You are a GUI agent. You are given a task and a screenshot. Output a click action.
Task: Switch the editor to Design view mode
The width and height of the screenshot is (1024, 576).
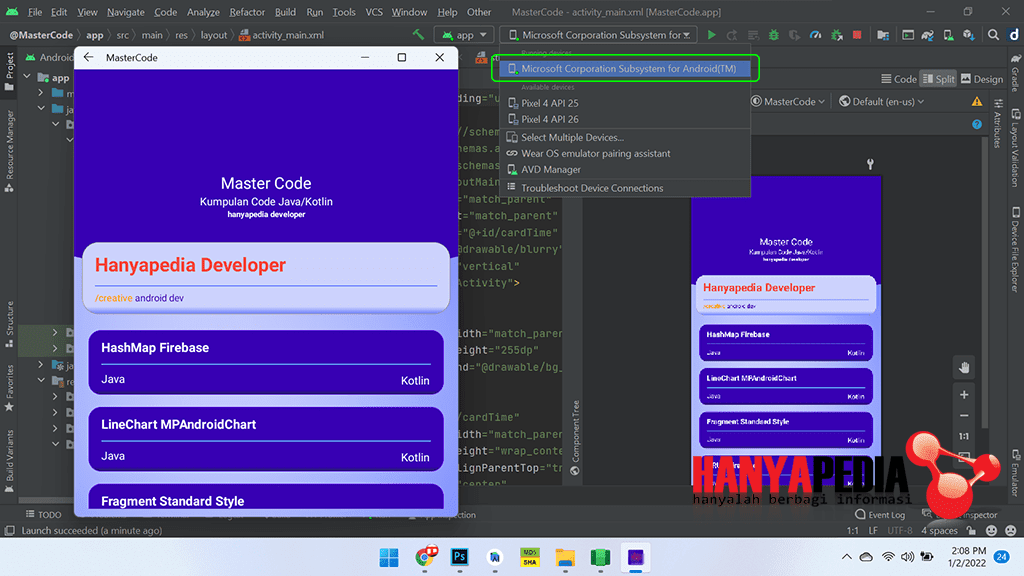[982, 78]
